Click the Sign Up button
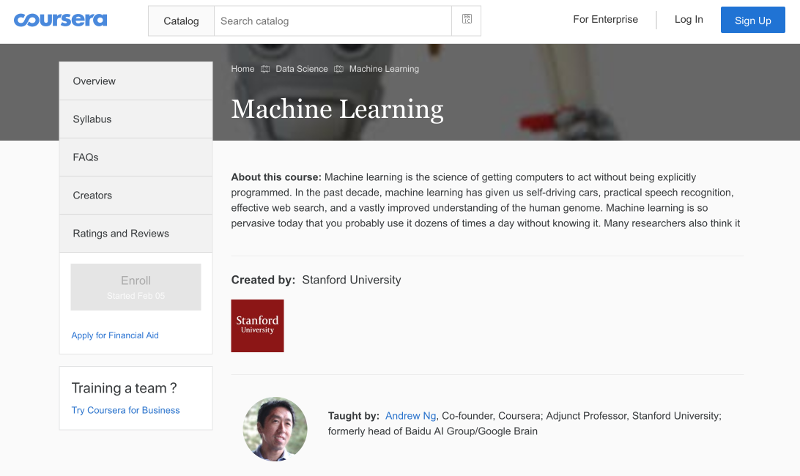Screen dimensions: 800x476 (x=753, y=20)
